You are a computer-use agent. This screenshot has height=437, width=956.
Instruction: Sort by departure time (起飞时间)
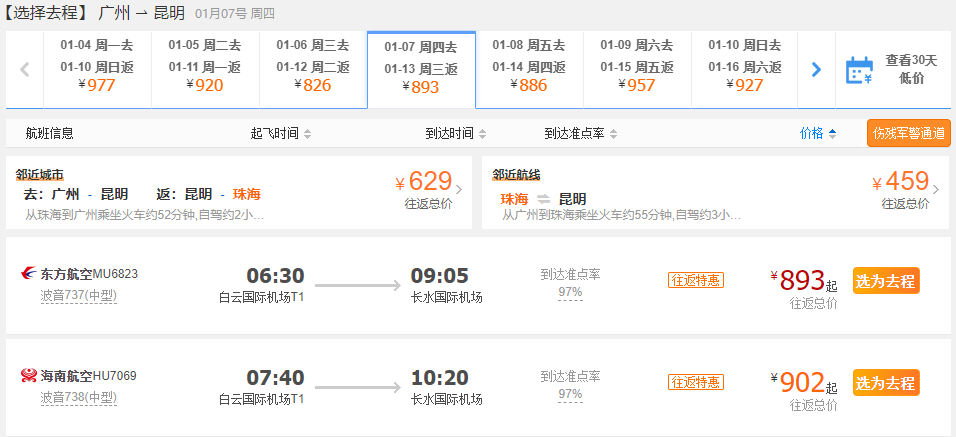click(280, 133)
